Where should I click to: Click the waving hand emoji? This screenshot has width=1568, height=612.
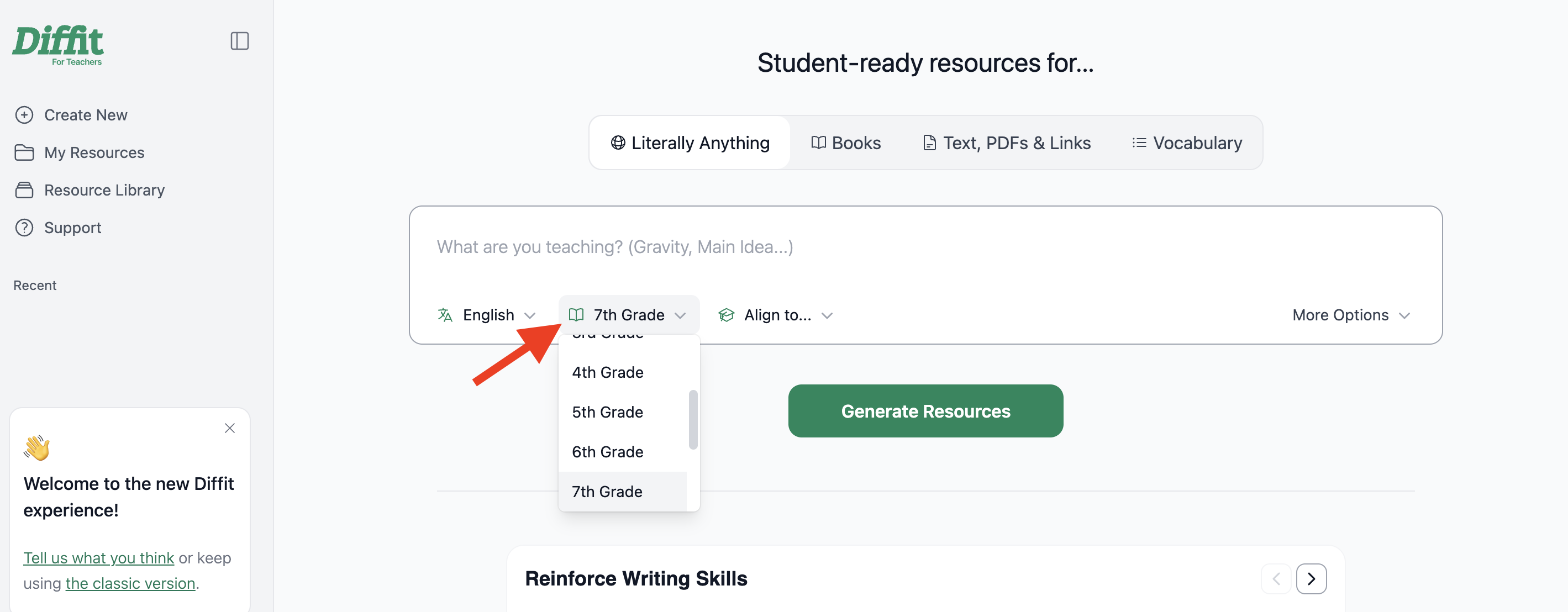click(x=36, y=447)
